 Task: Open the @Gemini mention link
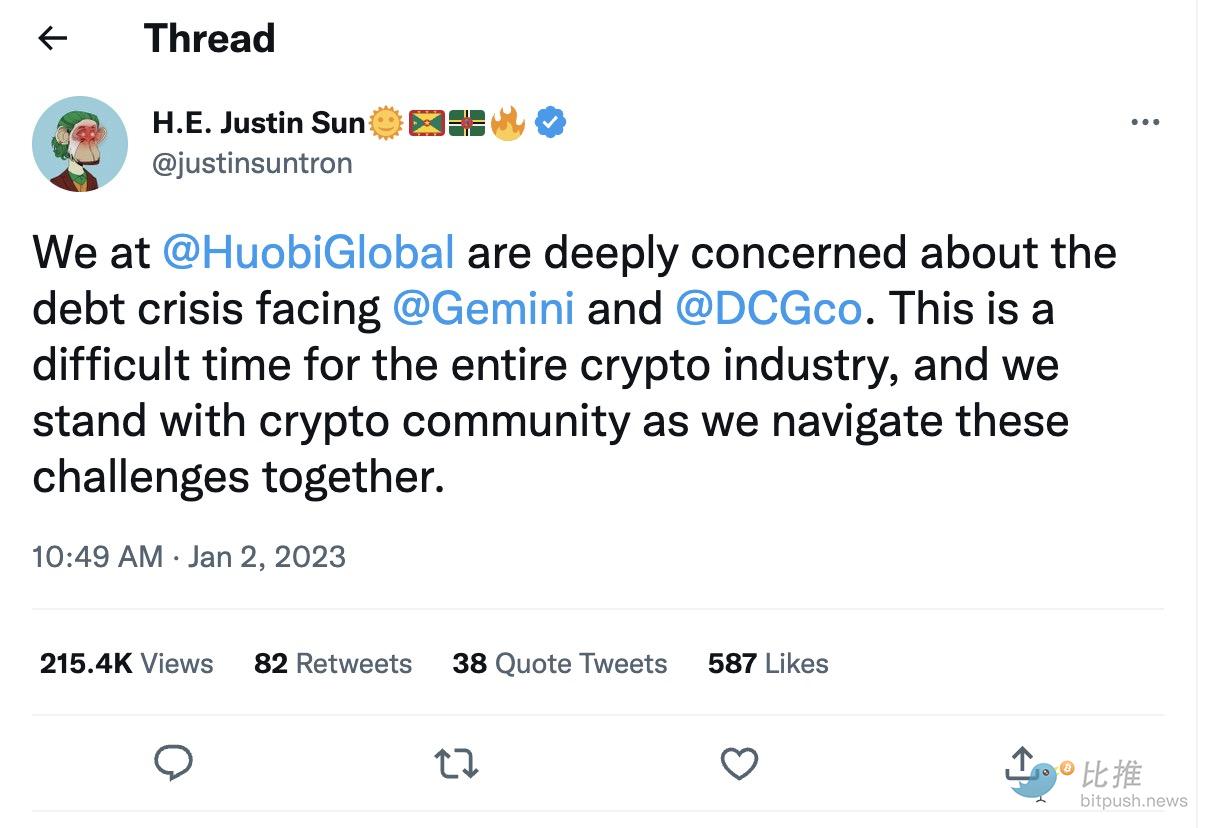click(x=483, y=308)
